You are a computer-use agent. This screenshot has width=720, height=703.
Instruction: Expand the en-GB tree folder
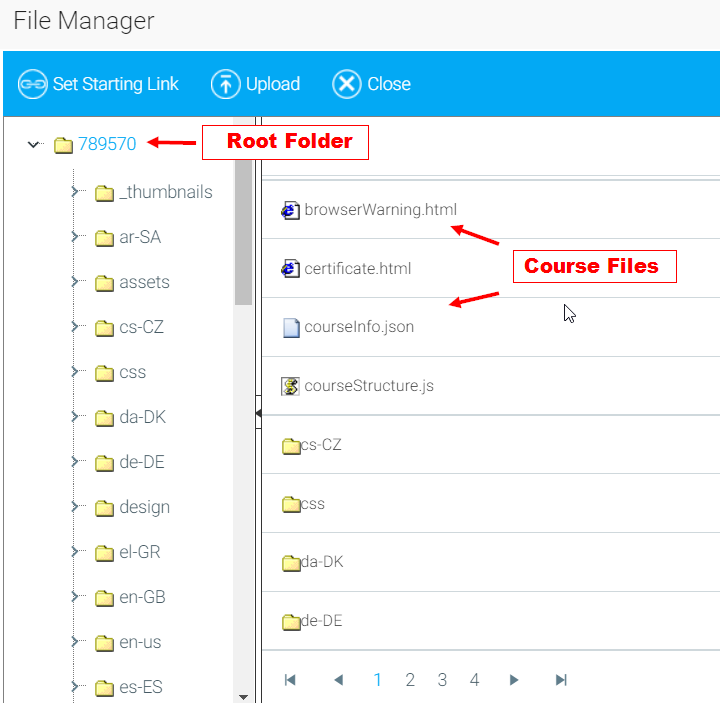(x=75, y=597)
